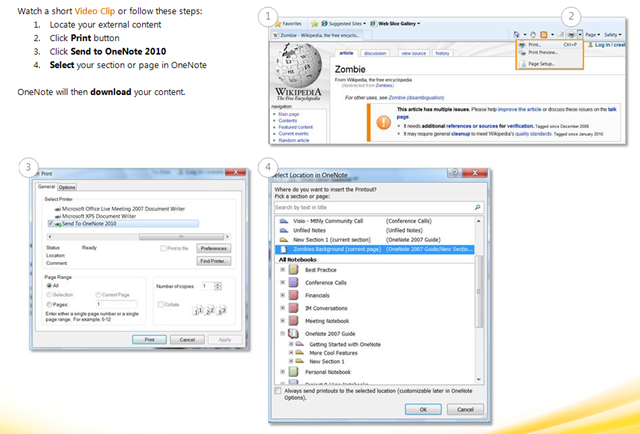Click the Microsoft XPS Document Writer printer icon

click(x=55, y=215)
